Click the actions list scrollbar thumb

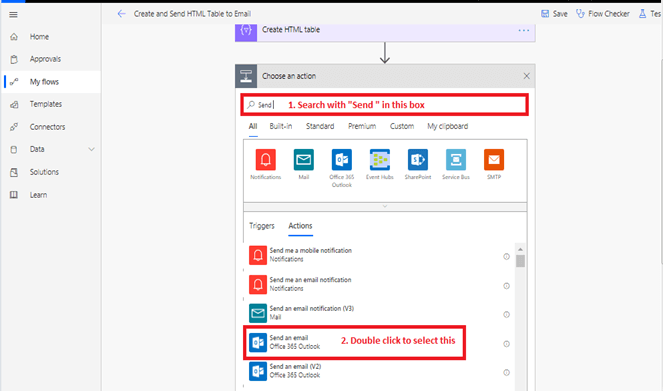tap(520, 261)
